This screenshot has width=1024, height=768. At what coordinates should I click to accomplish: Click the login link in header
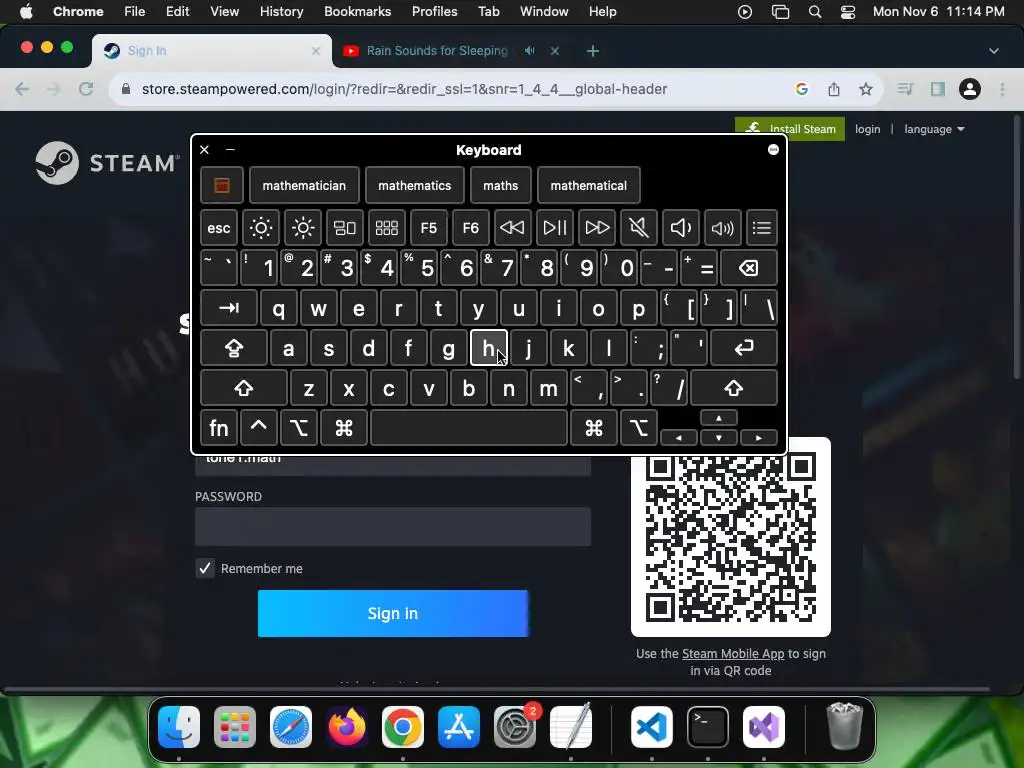click(867, 129)
